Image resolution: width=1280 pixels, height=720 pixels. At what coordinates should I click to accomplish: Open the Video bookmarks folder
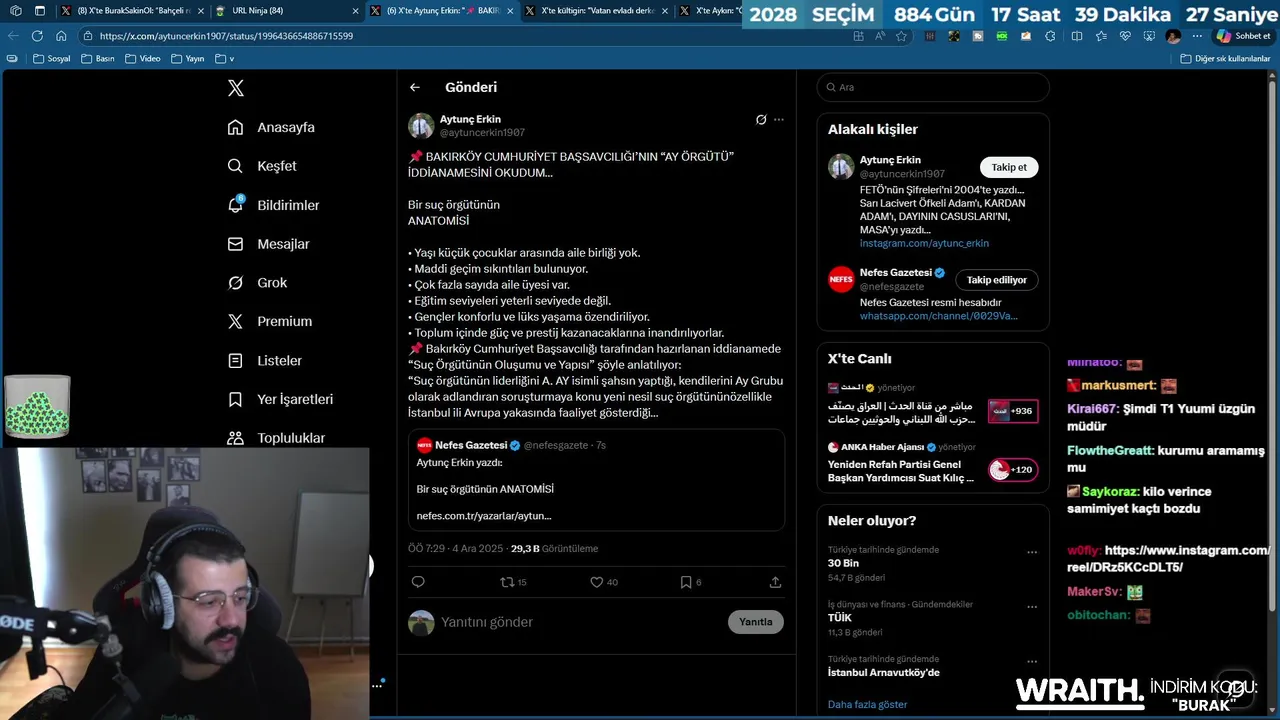point(142,59)
